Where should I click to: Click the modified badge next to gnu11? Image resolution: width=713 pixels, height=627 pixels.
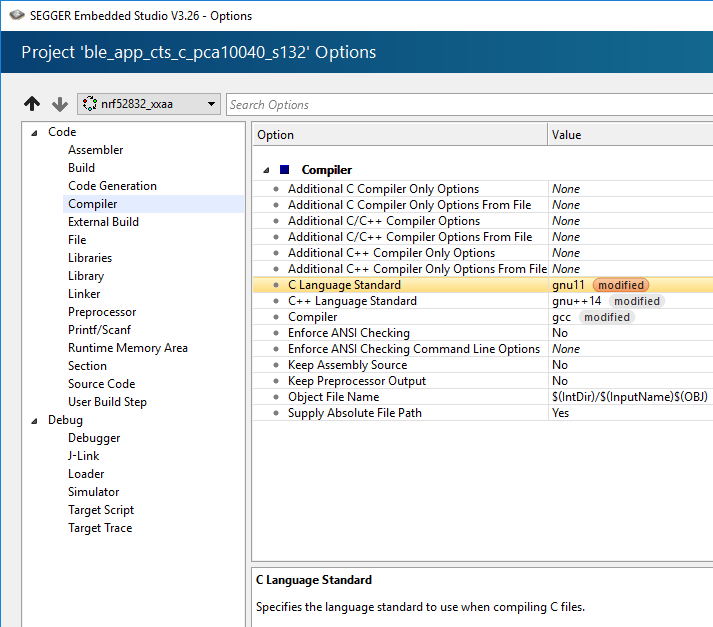click(x=621, y=285)
